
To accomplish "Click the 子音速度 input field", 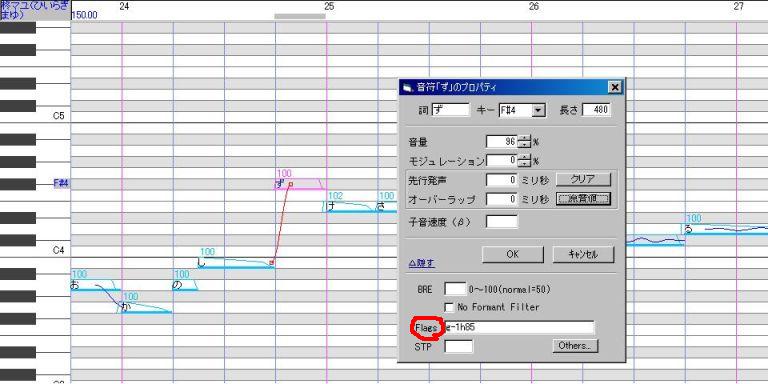I will [502, 222].
